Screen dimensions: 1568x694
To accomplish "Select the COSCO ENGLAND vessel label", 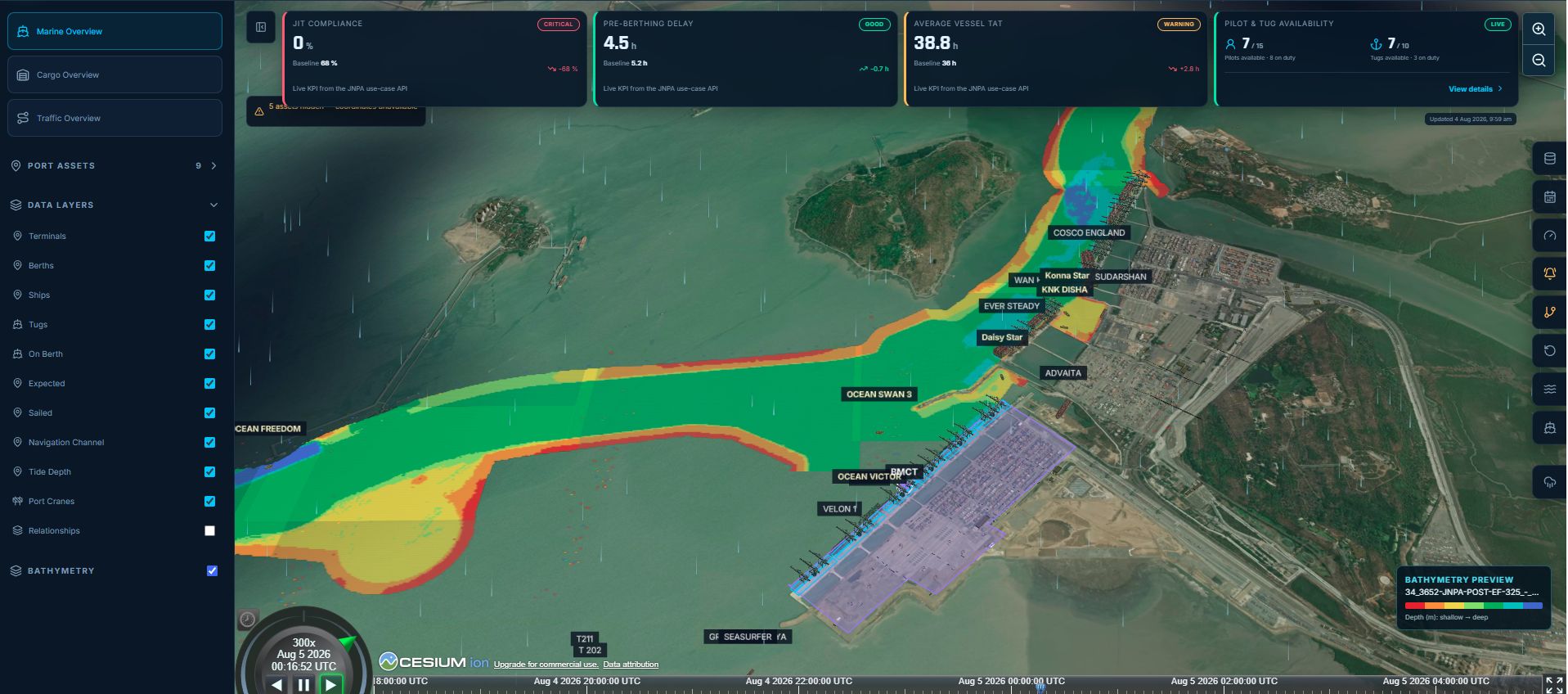I will coord(1089,232).
